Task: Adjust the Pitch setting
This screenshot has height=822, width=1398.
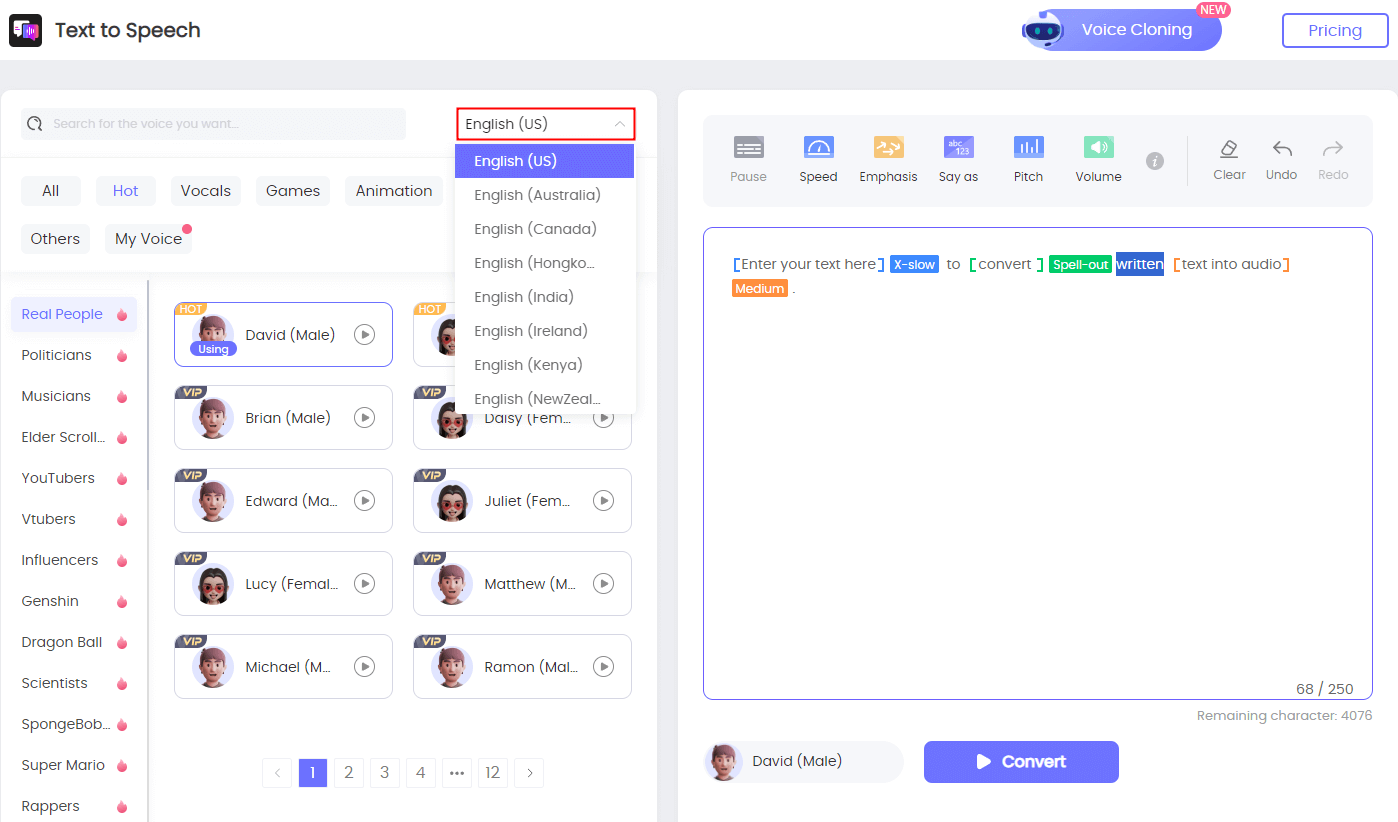Action: pos(1028,158)
